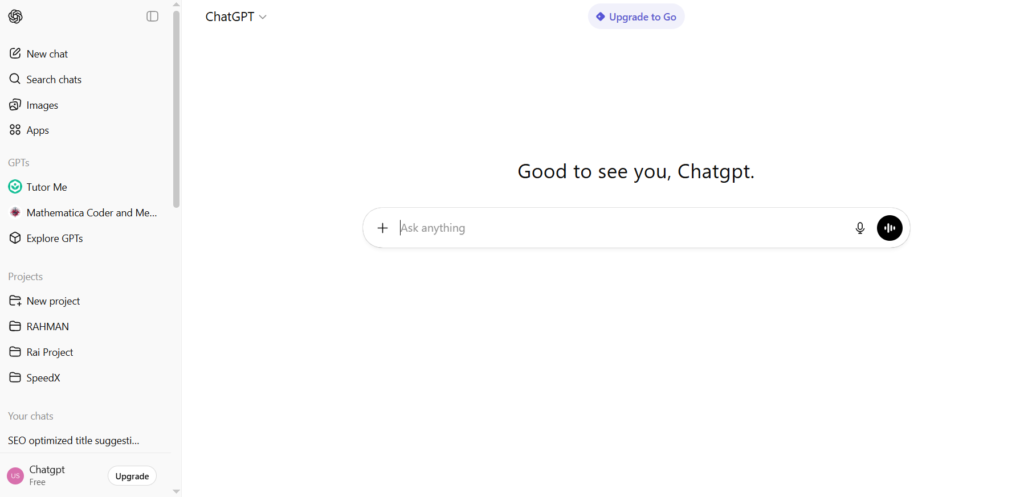Click the Upgrade to Go button

(x=636, y=17)
